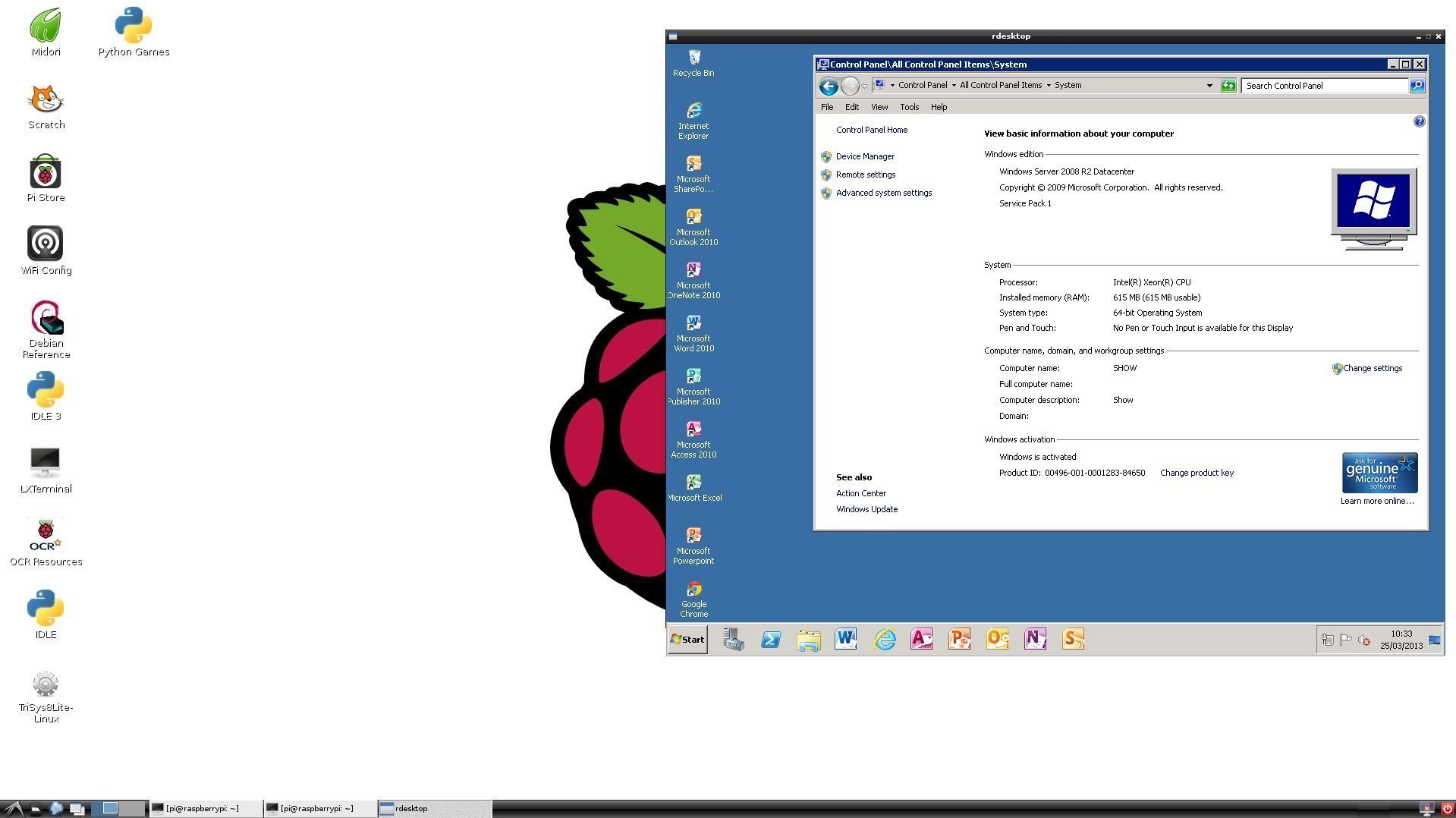Open Microsoft Word 2010 desktop shortcut

point(693,334)
